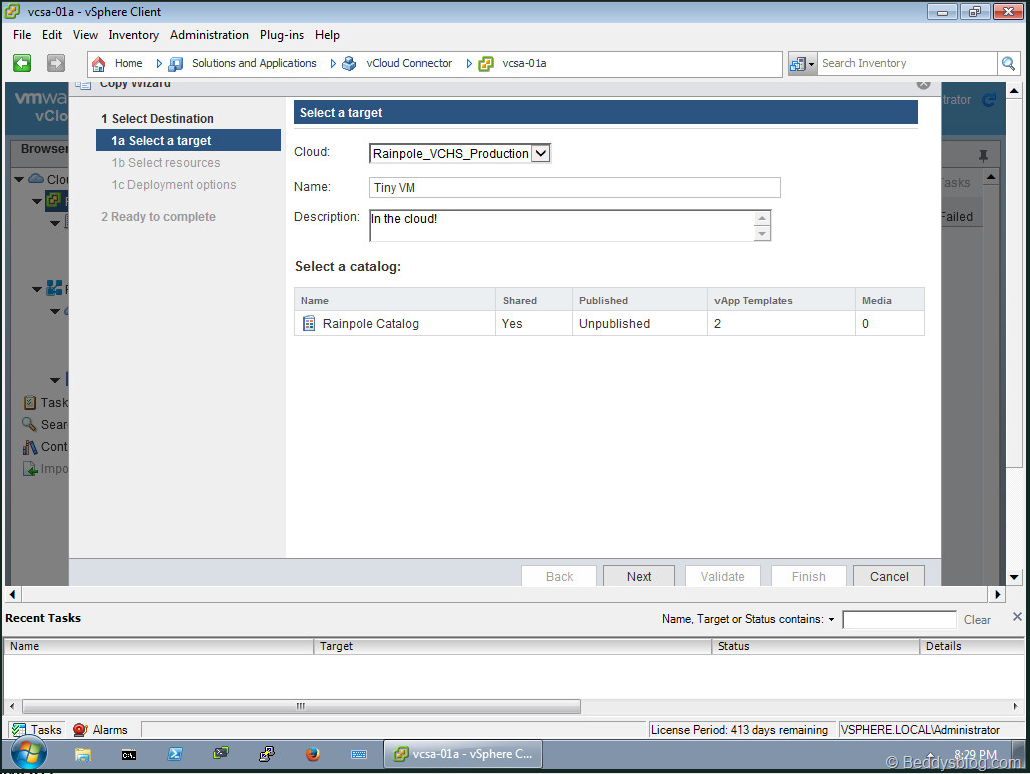Click the Rainpole Catalog icon

309,323
